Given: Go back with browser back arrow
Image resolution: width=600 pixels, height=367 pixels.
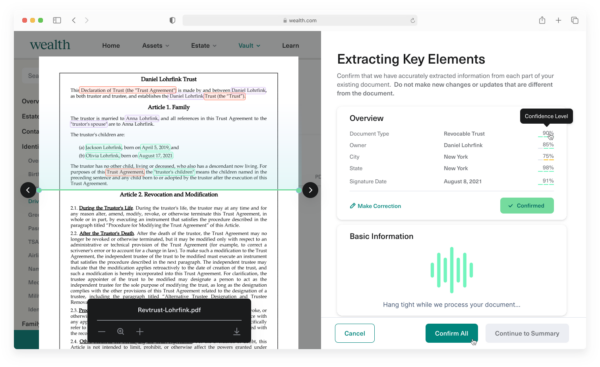Looking at the screenshot, I should pyautogui.click(x=74, y=20).
